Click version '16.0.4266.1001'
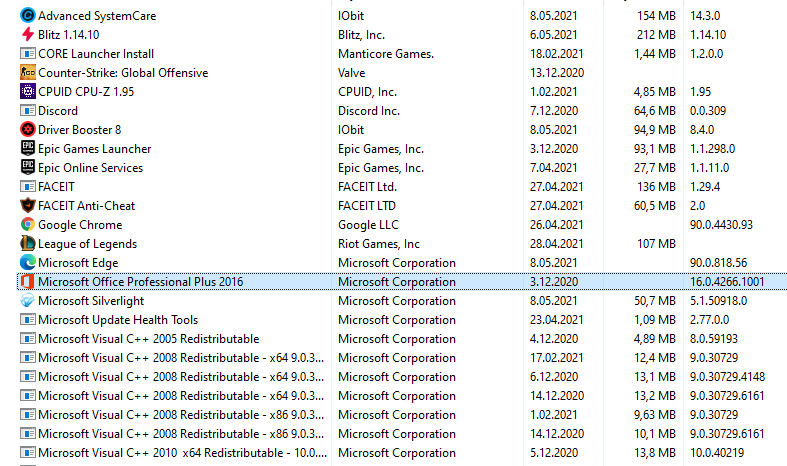The image size is (787, 466). click(x=727, y=282)
